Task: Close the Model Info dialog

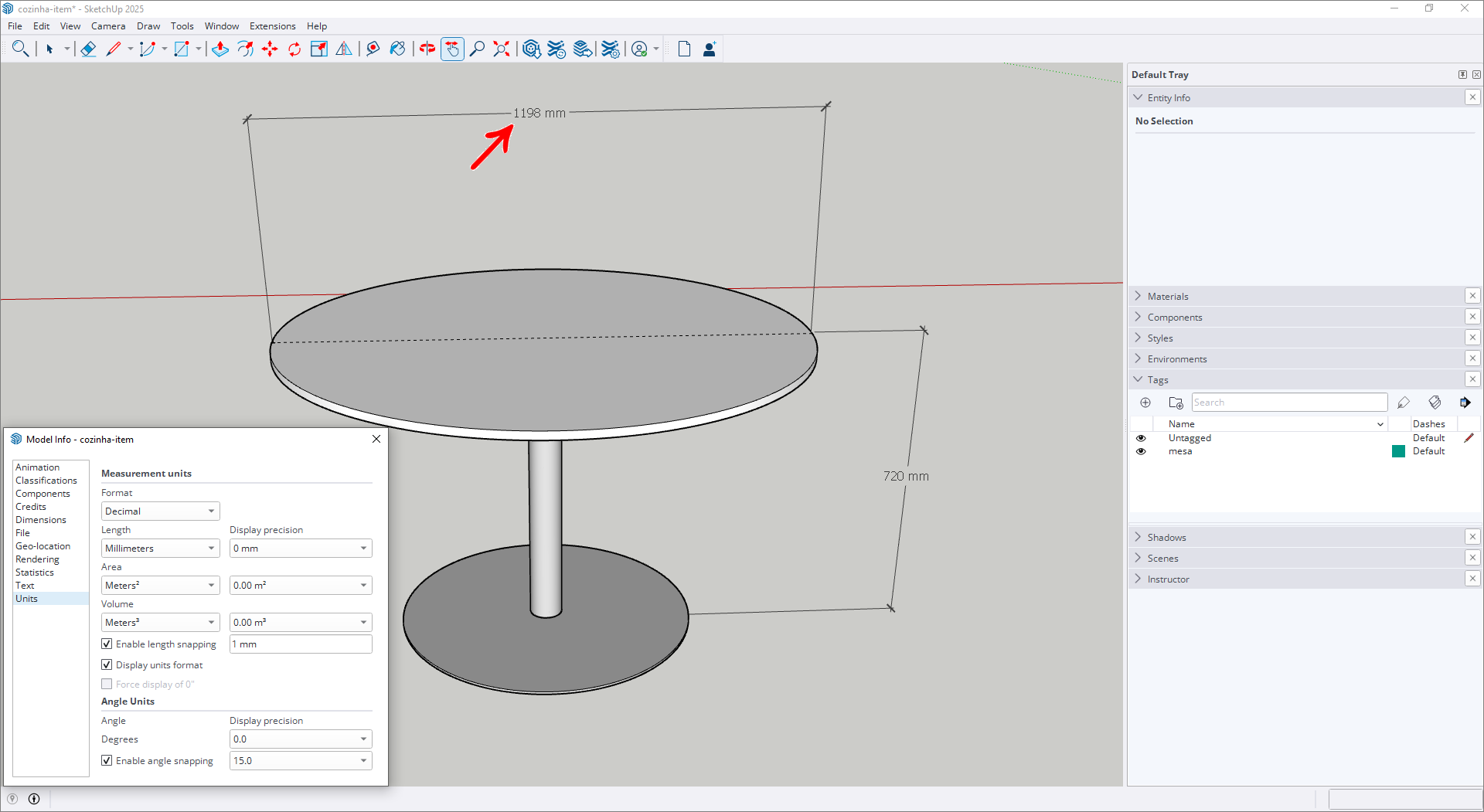Action: coord(376,439)
